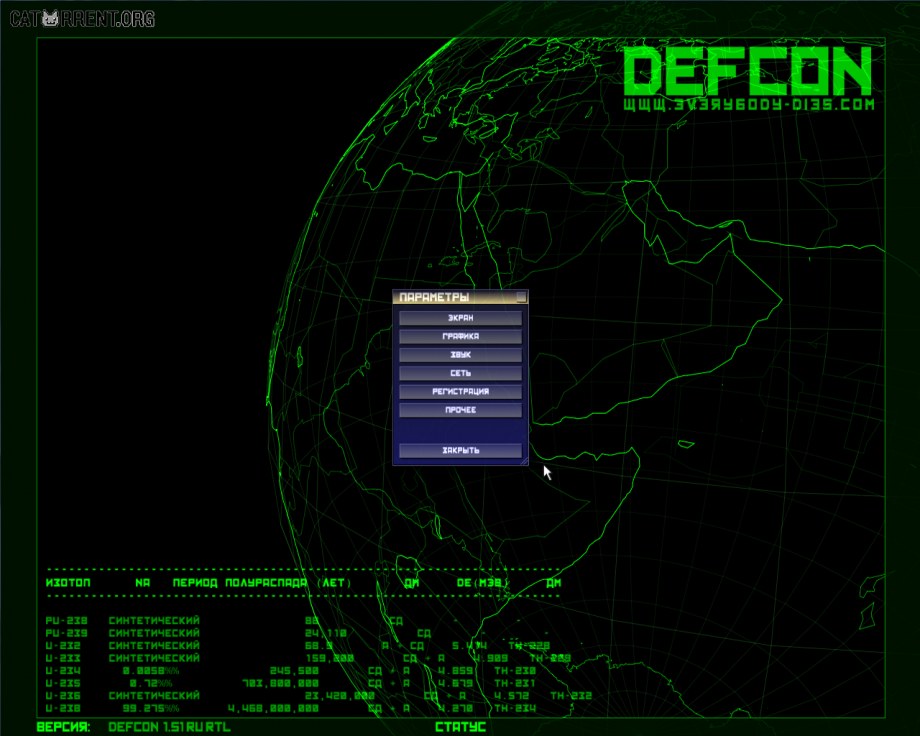
Task: Click the Изотоп column header
Action: pyautogui.click(x=68, y=583)
